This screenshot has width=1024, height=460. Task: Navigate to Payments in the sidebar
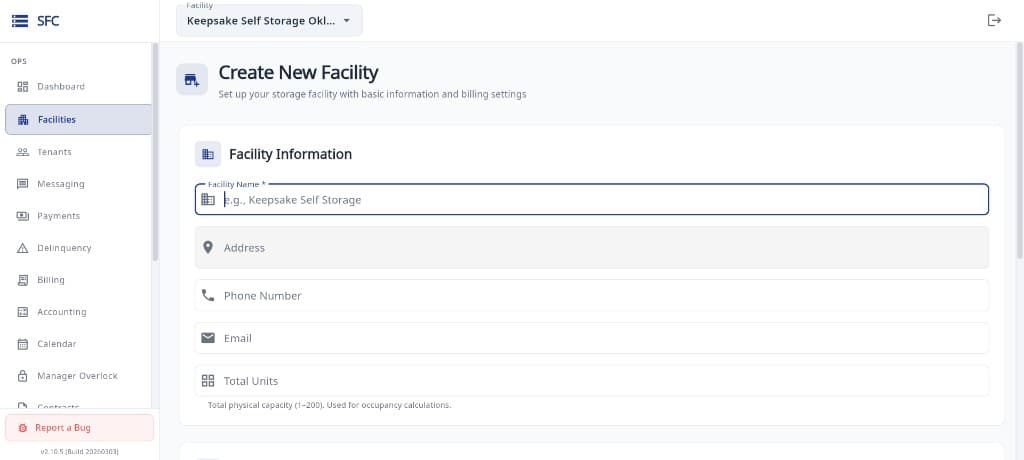78,216
